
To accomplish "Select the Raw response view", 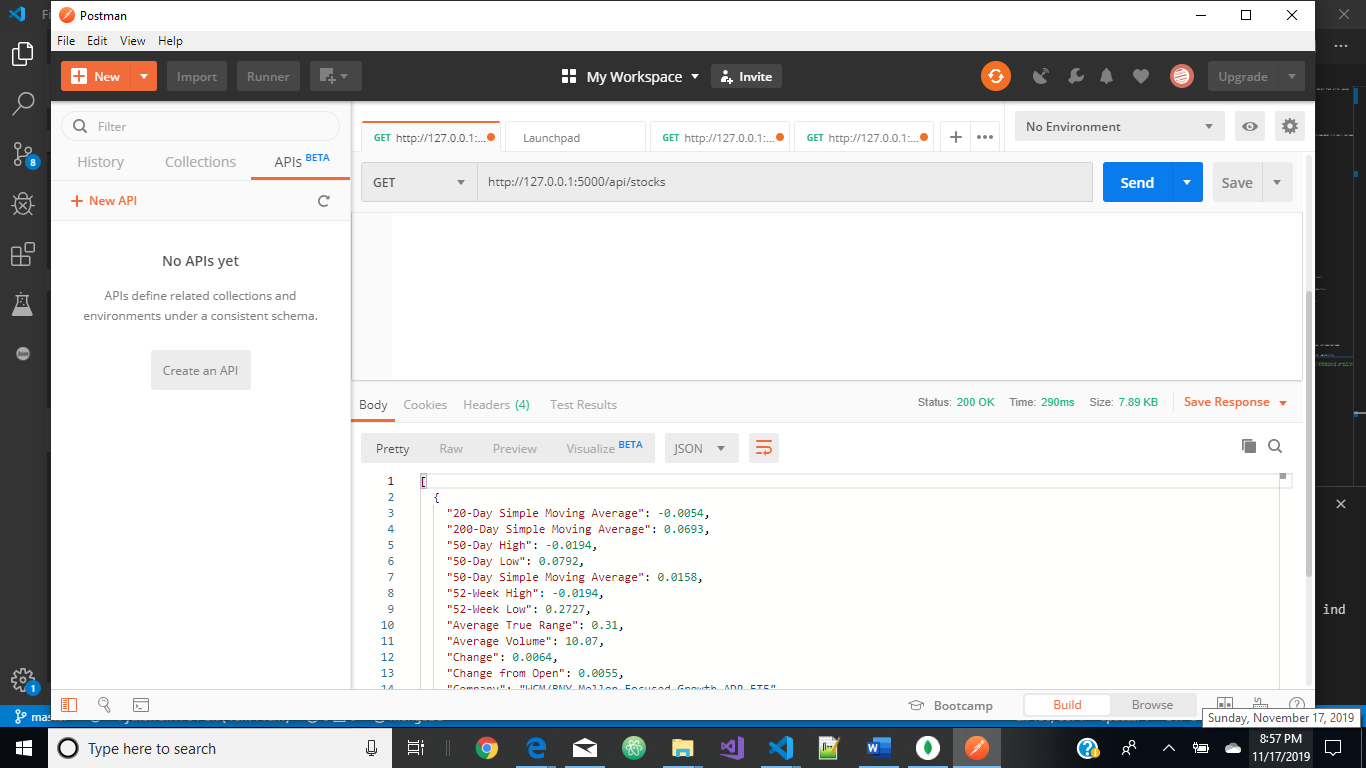I will point(451,448).
